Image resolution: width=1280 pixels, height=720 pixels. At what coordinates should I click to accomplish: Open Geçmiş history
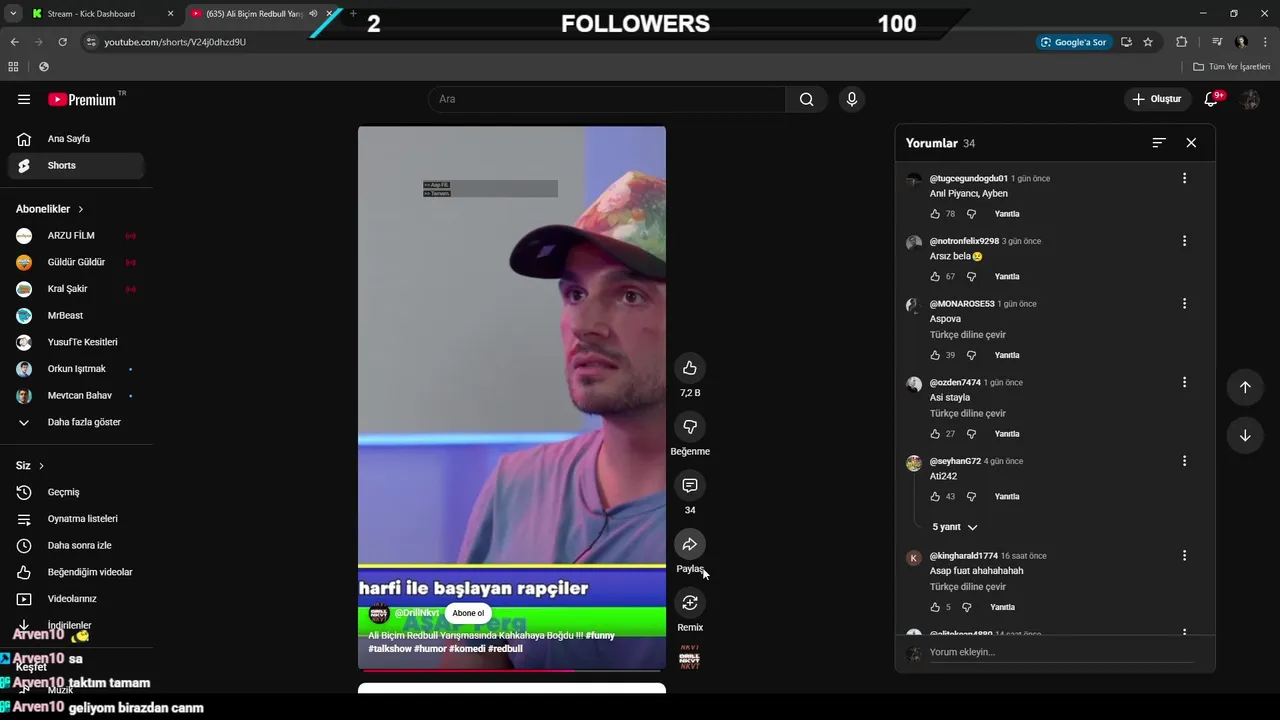click(x=76, y=492)
